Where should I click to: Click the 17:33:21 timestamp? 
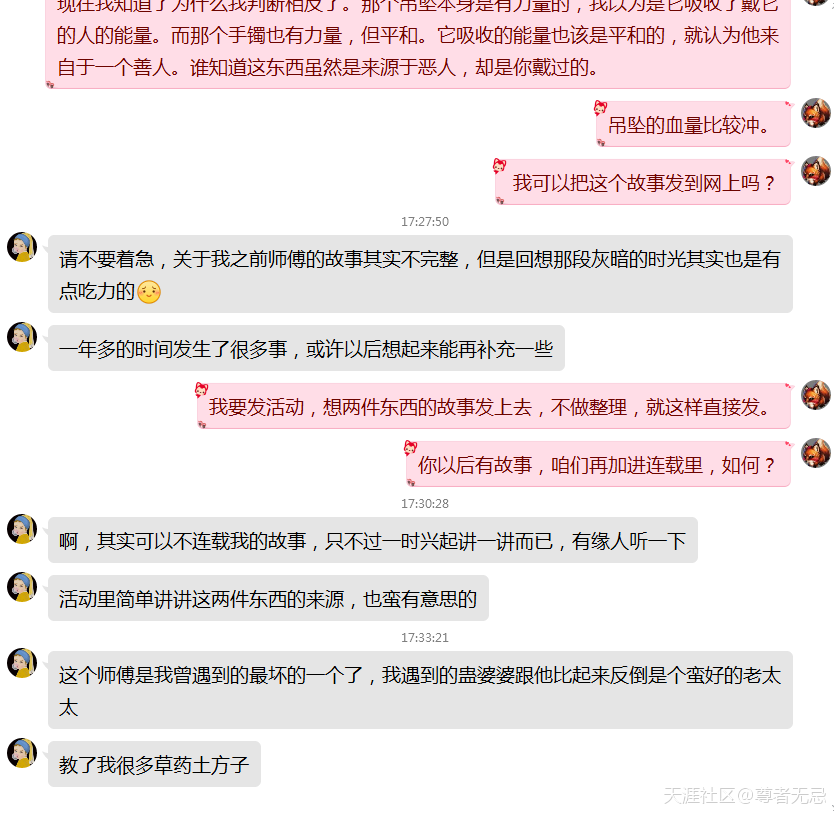pos(424,637)
